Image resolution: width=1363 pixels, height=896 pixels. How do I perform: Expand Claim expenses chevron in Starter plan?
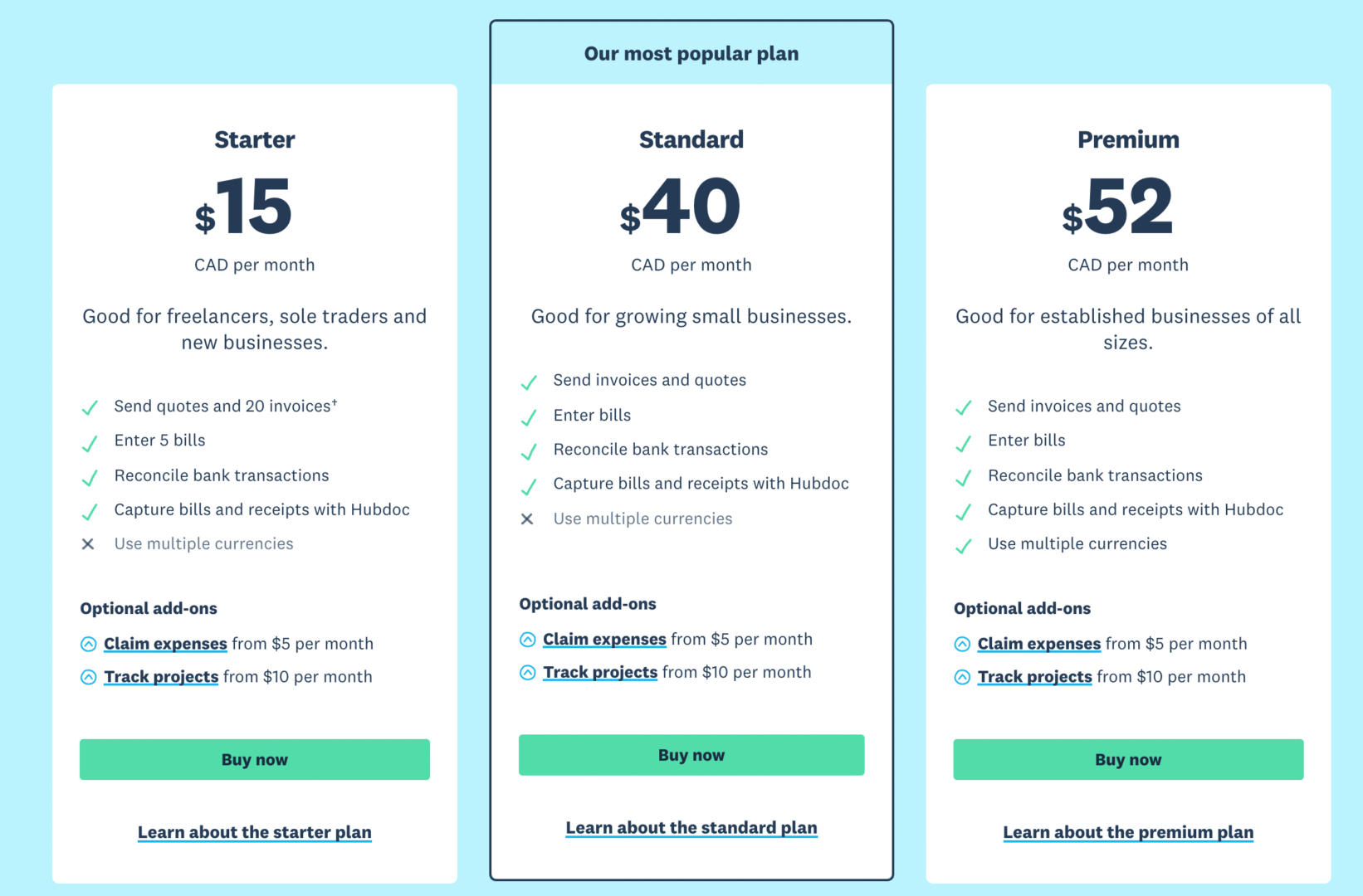89,644
